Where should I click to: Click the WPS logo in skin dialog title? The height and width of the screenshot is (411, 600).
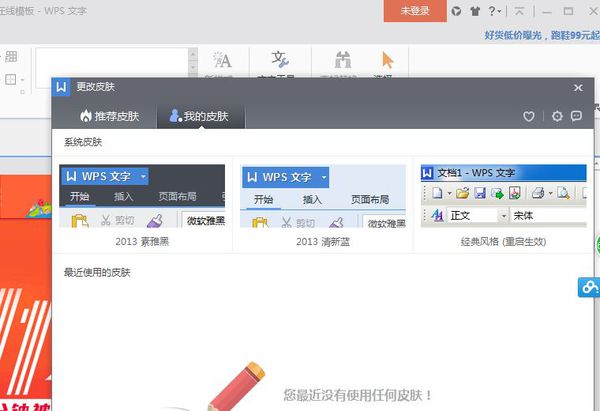61,87
